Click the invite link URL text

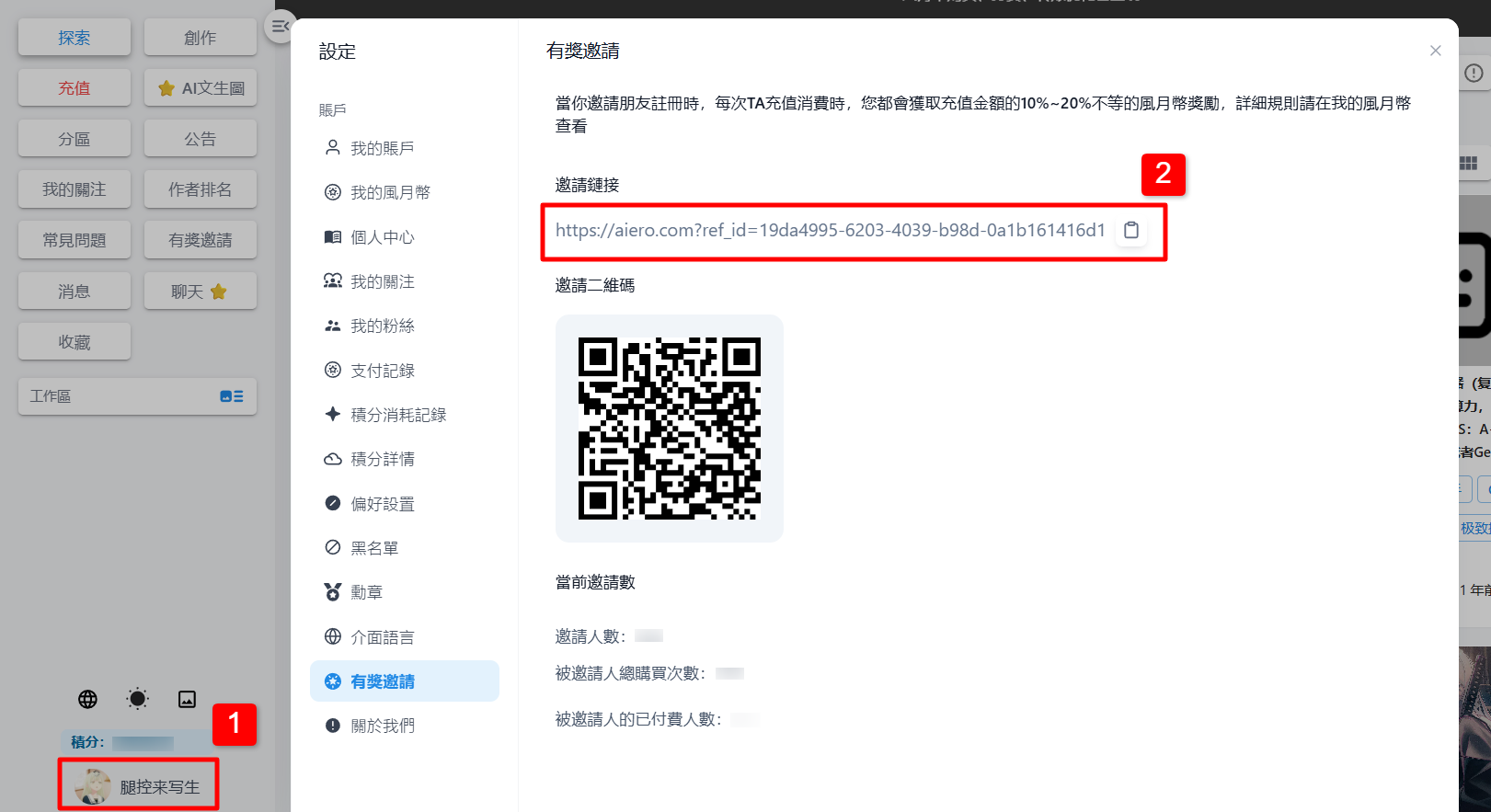tap(830, 231)
